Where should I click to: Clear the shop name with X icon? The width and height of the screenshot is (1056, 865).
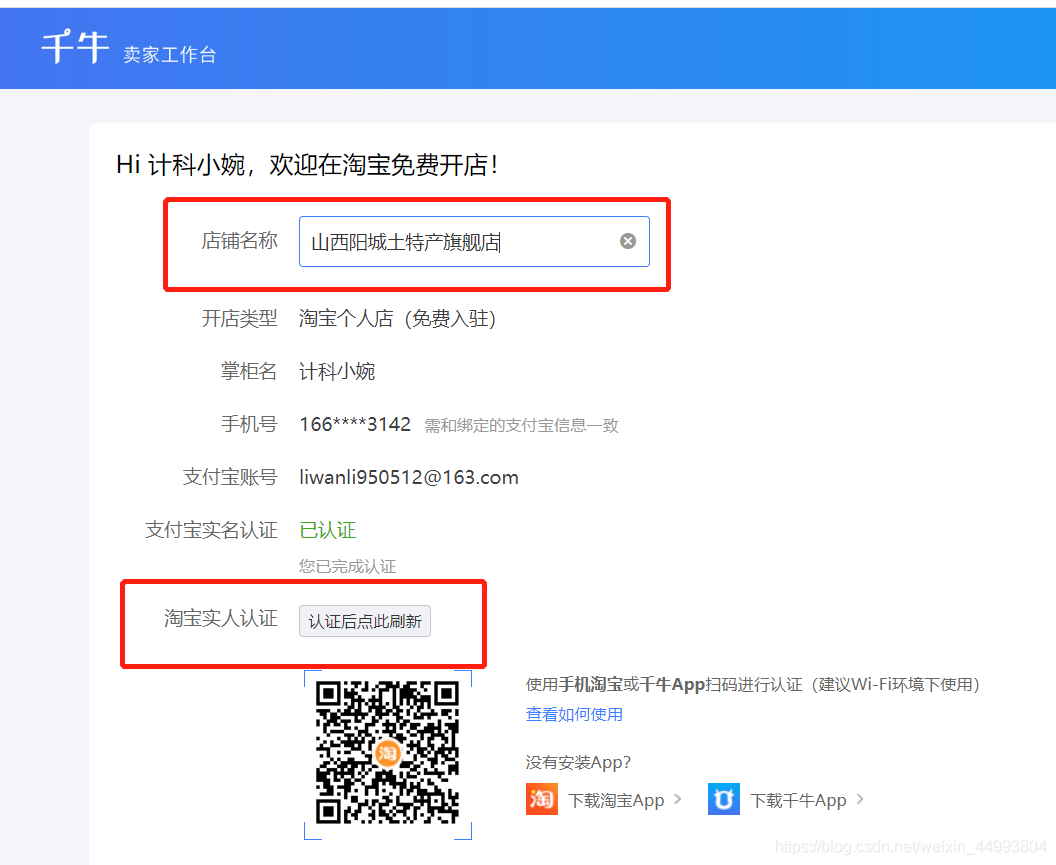point(628,241)
